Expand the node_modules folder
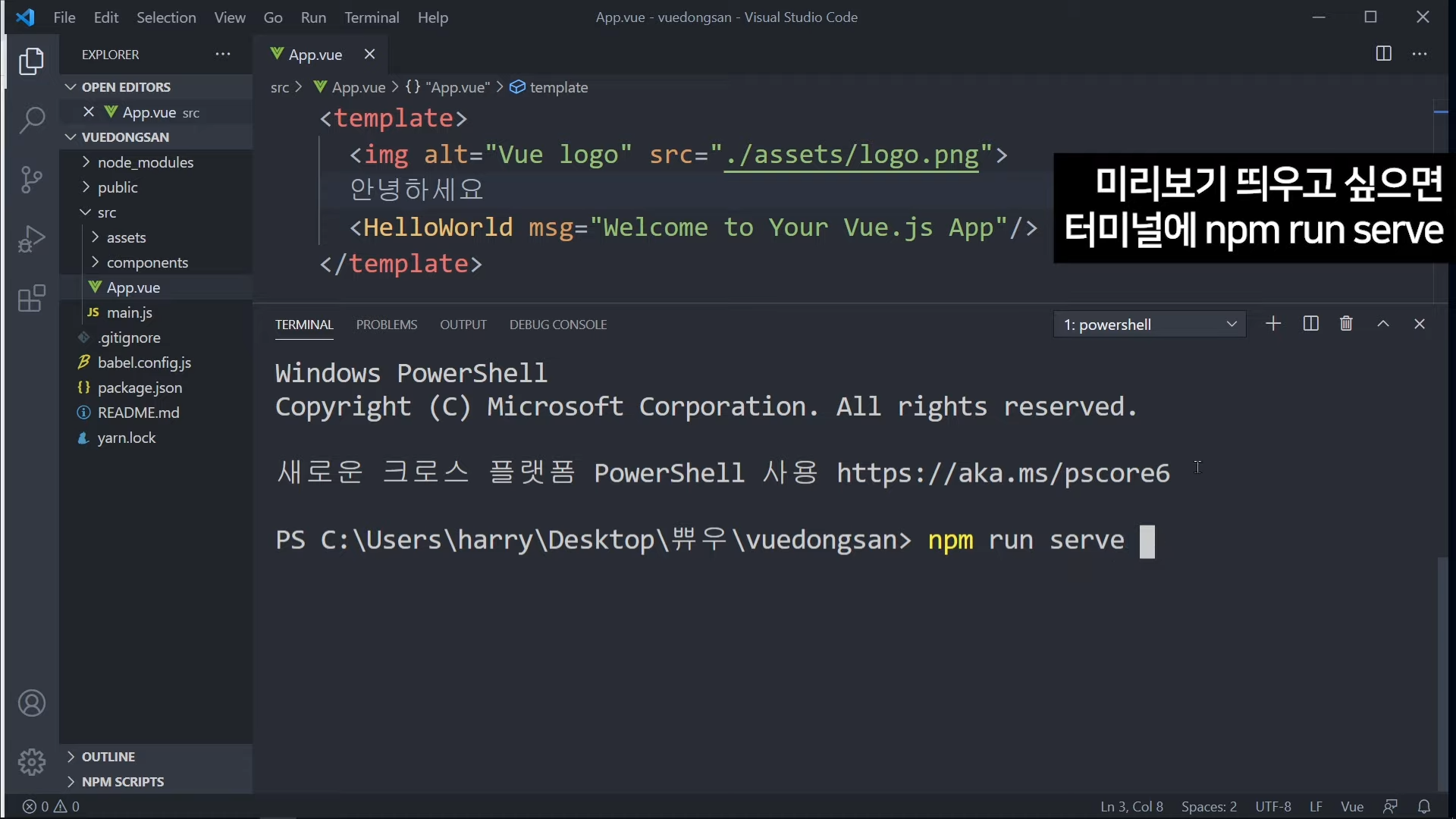This screenshot has height=819, width=1456. pos(145,162)
